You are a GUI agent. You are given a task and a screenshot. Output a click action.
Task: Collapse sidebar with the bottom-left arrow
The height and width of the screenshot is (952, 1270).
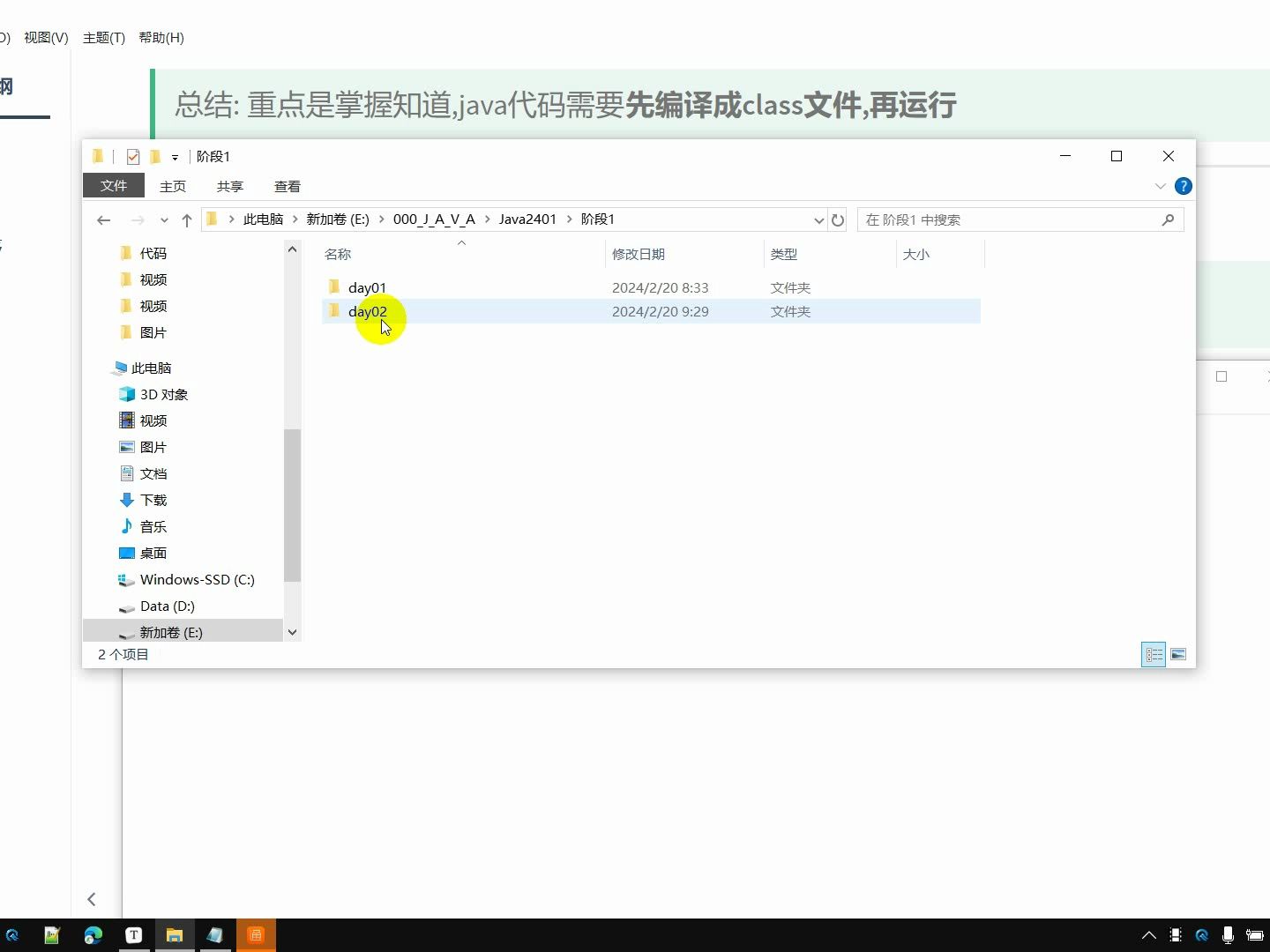click(x=92, y=899)
